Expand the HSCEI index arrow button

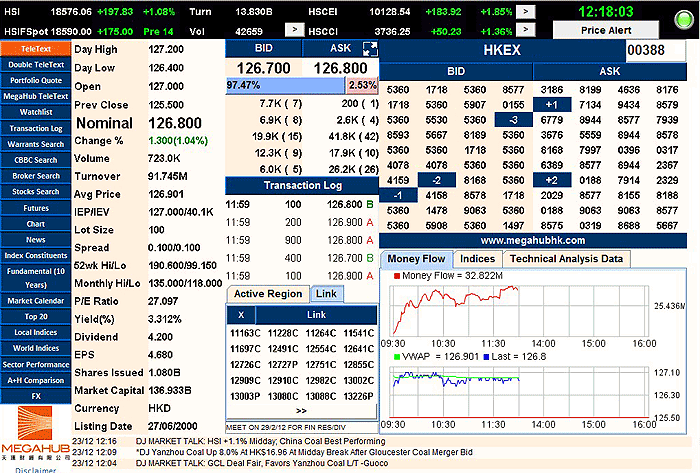[526, 10]
